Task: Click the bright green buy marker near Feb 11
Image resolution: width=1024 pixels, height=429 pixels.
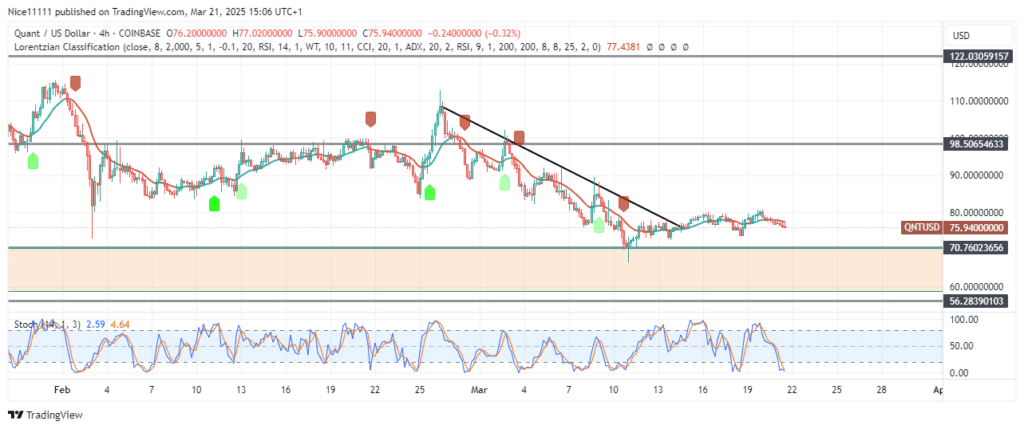Action: [x=214, y=204]
